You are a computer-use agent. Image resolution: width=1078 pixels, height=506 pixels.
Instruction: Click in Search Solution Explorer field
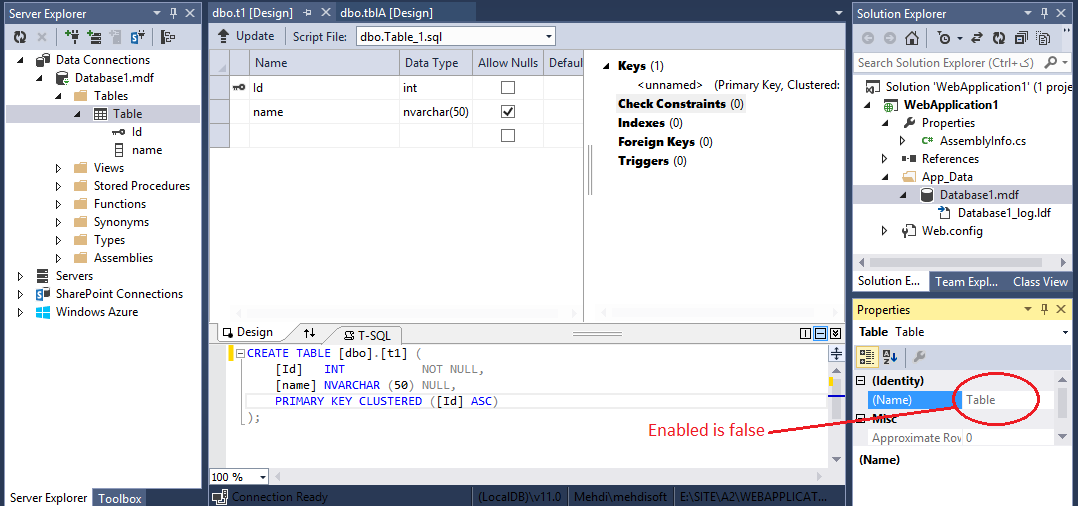click(947, 63)
